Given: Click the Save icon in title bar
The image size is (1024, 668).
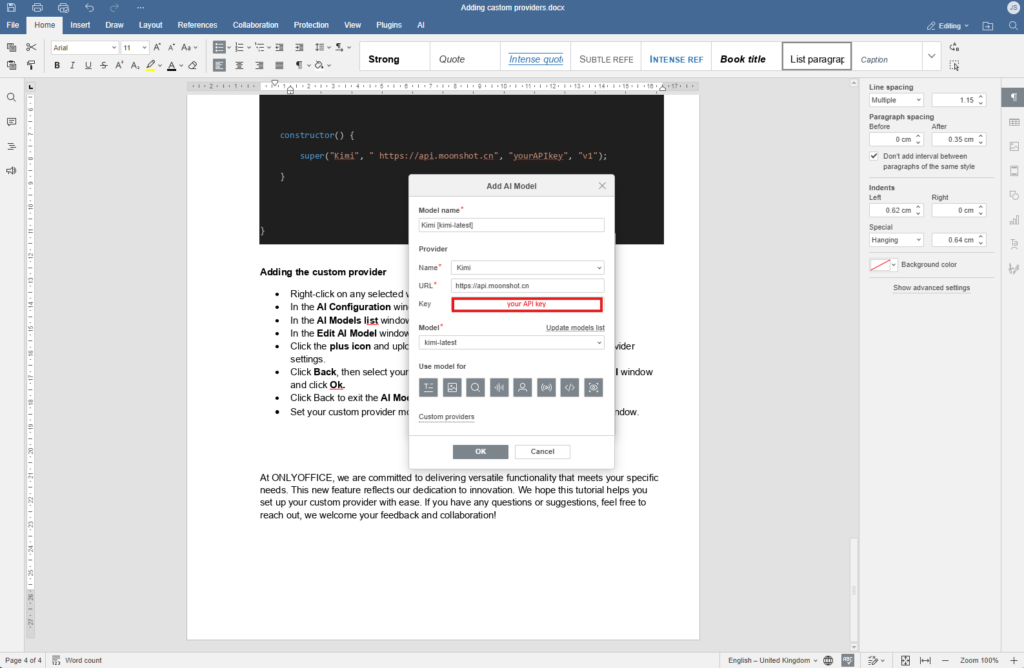Looking at the screenshot, I should click(11, 8).
